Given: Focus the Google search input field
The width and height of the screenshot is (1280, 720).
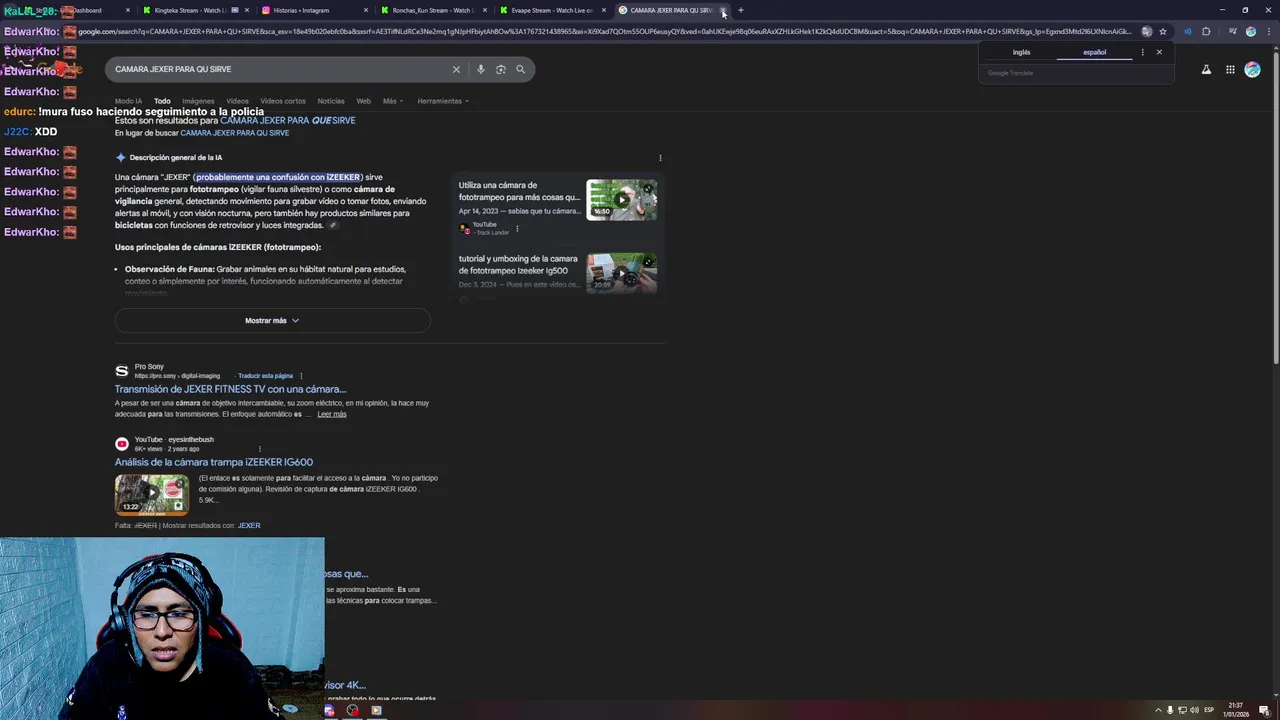Looking at the screenshot, I should click(x=280, y=69).
